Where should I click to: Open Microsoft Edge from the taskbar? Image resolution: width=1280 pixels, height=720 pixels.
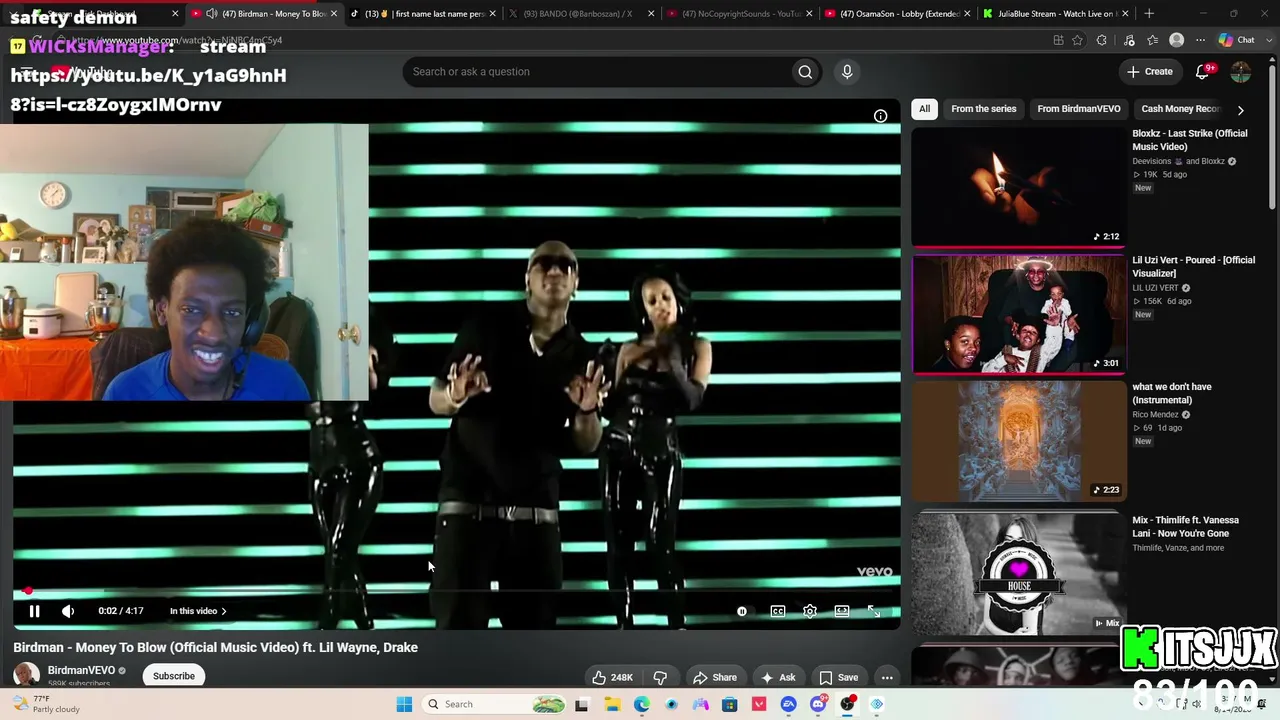(x=641, y=704)
